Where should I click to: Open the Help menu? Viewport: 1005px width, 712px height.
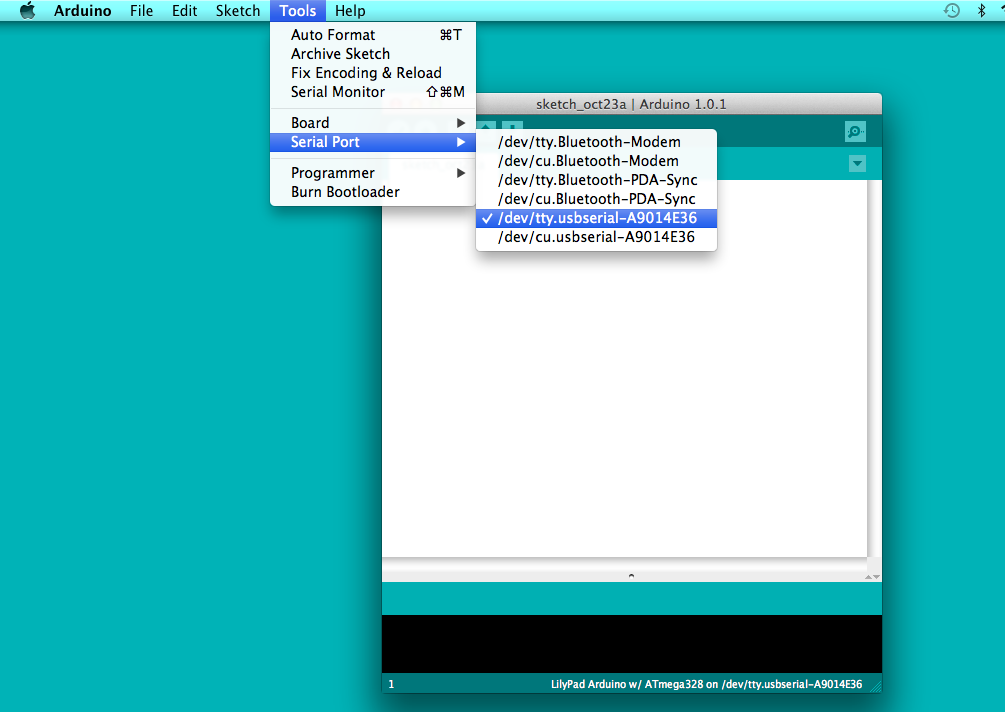(x=350, y=11)
